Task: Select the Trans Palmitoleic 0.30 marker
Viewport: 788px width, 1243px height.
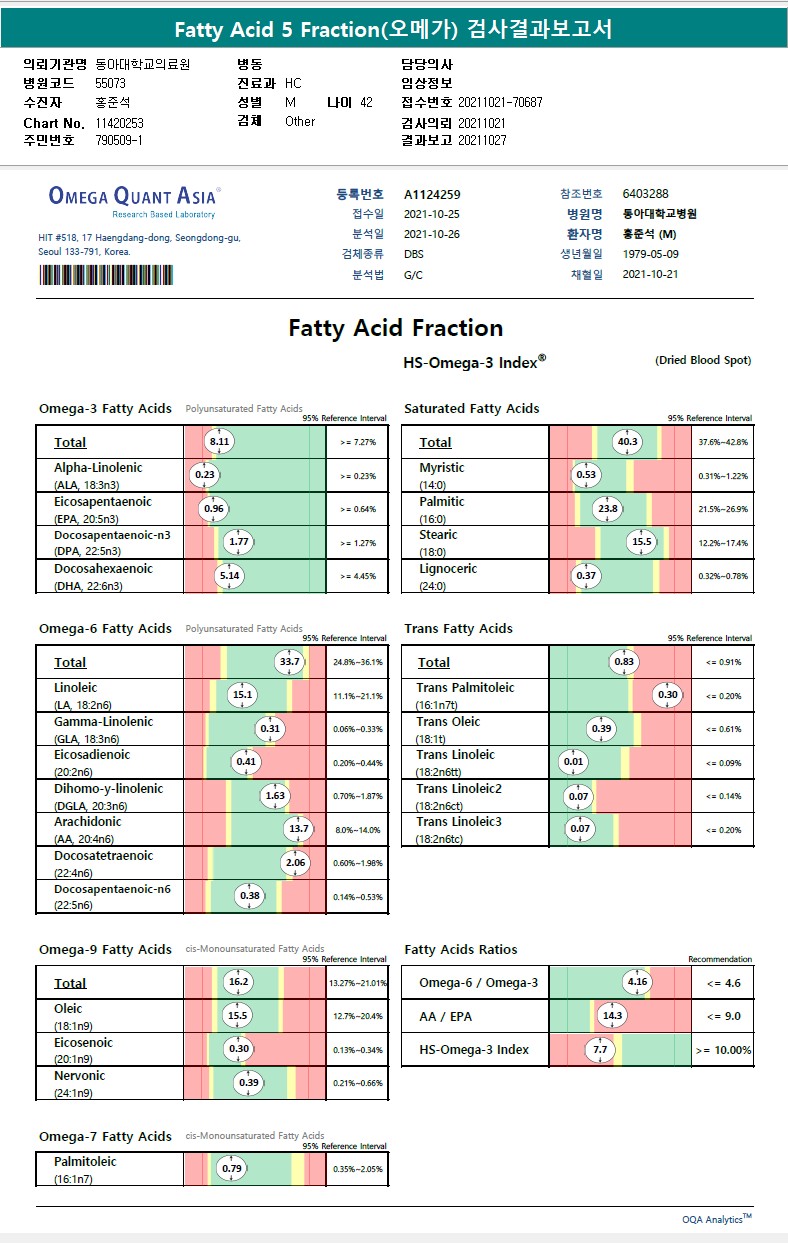Action: 668,695
